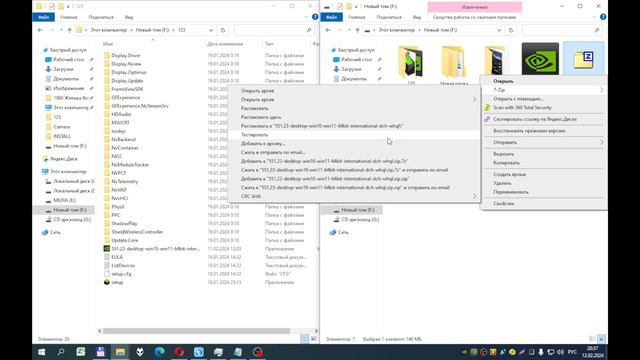This screenshot has height=360, width=640.
Task: Select "MEDIA (E:)" drive in left sidebar
Action: 64,200
